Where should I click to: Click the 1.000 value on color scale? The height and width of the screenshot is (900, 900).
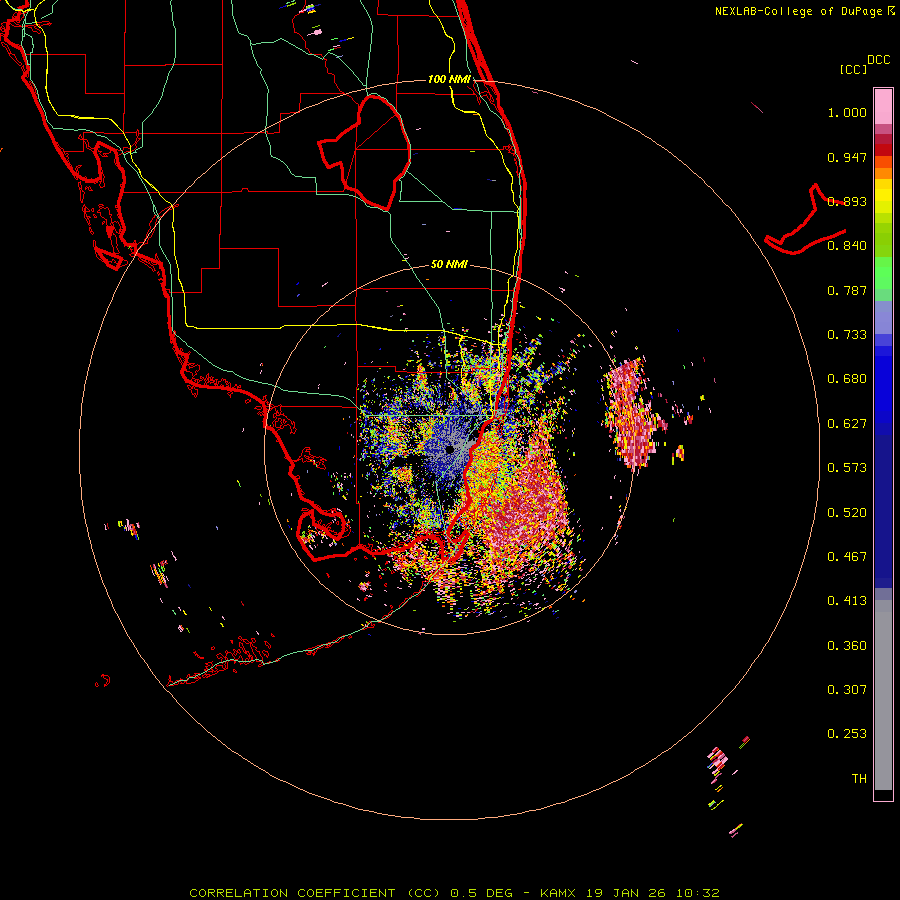(847, 112)
